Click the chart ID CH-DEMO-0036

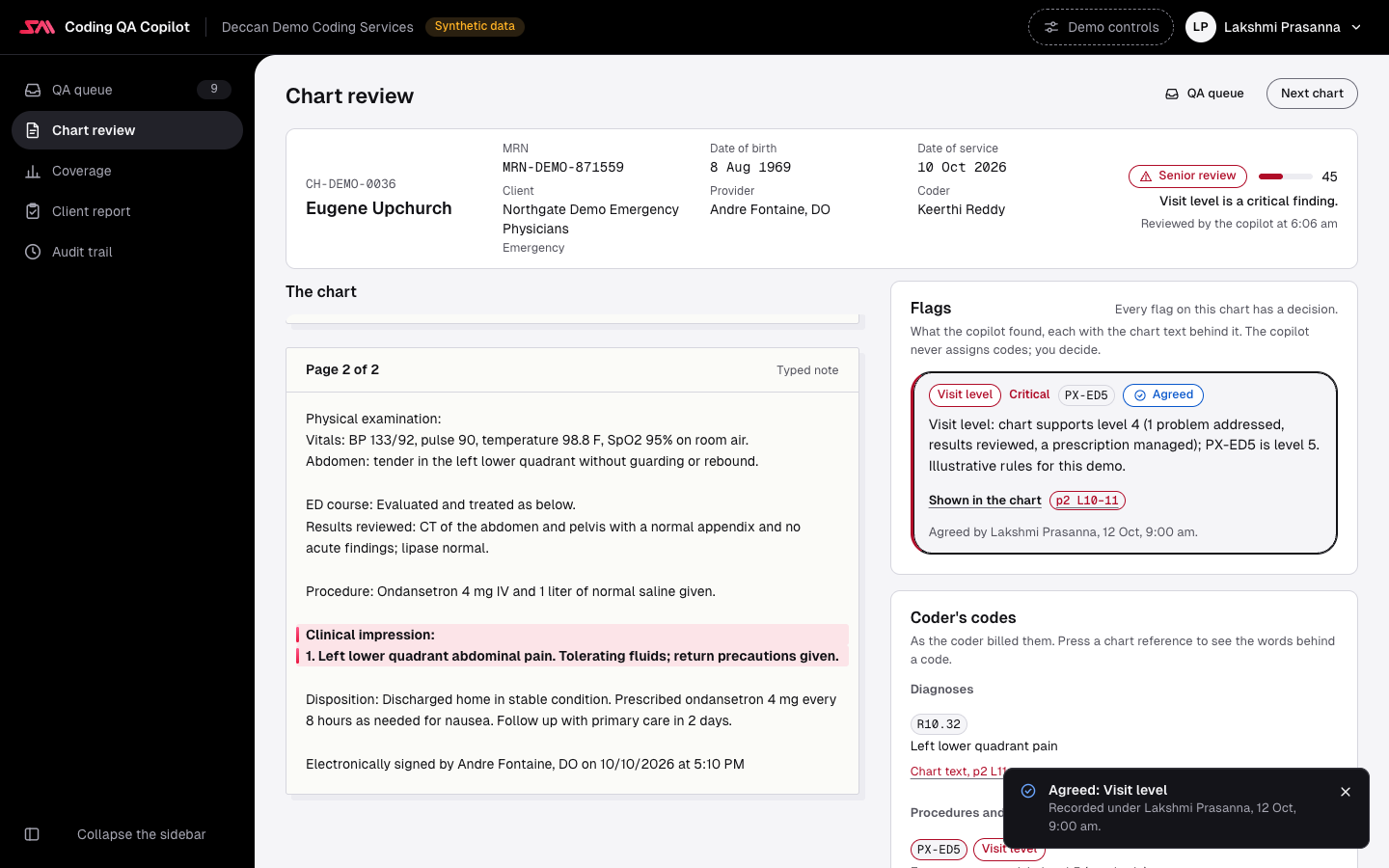tap(351, 184)
